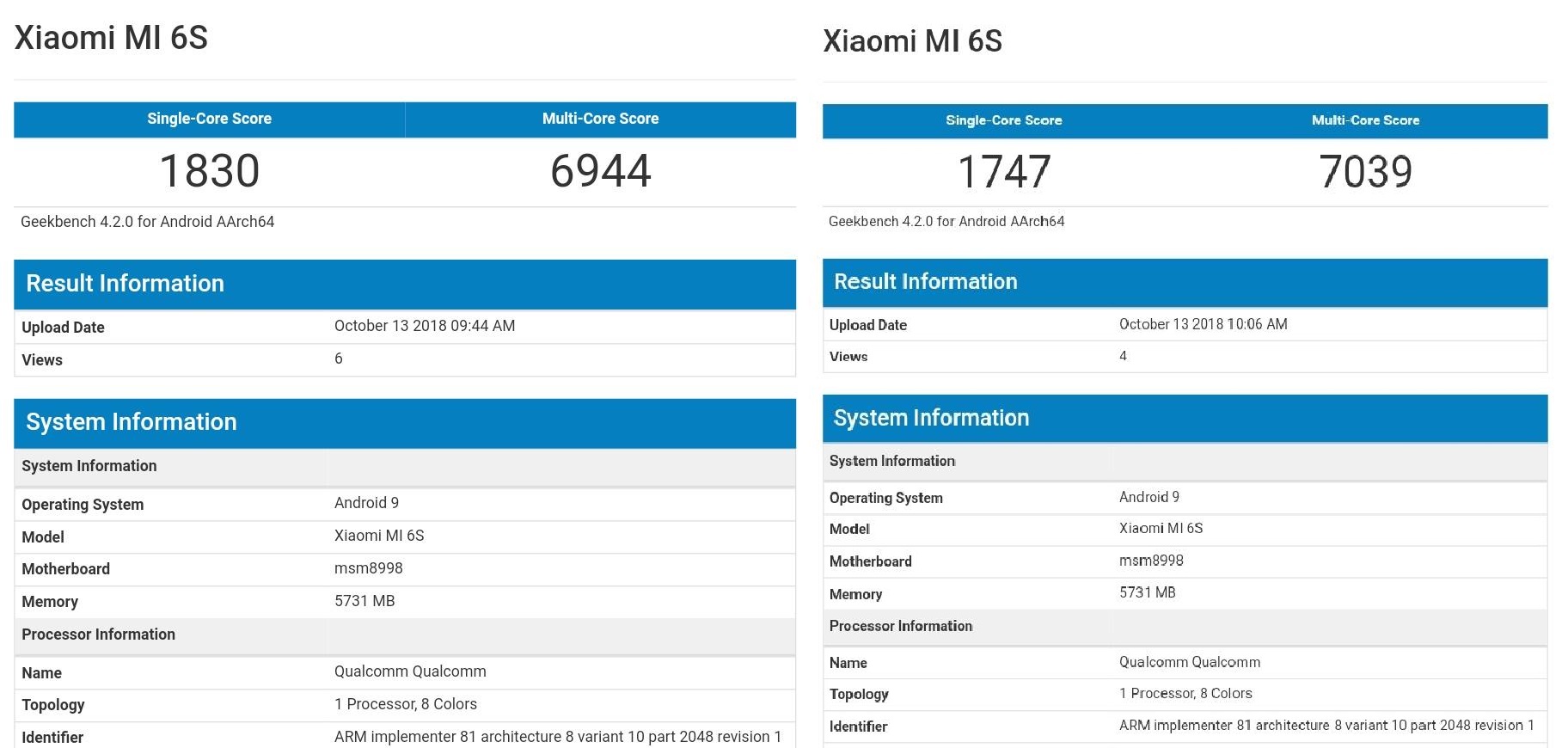The height and width of the screenshot is (748, 1568).
Task: Click the blue System Information heading under Views 6
Action: click(x=131, y=422)
